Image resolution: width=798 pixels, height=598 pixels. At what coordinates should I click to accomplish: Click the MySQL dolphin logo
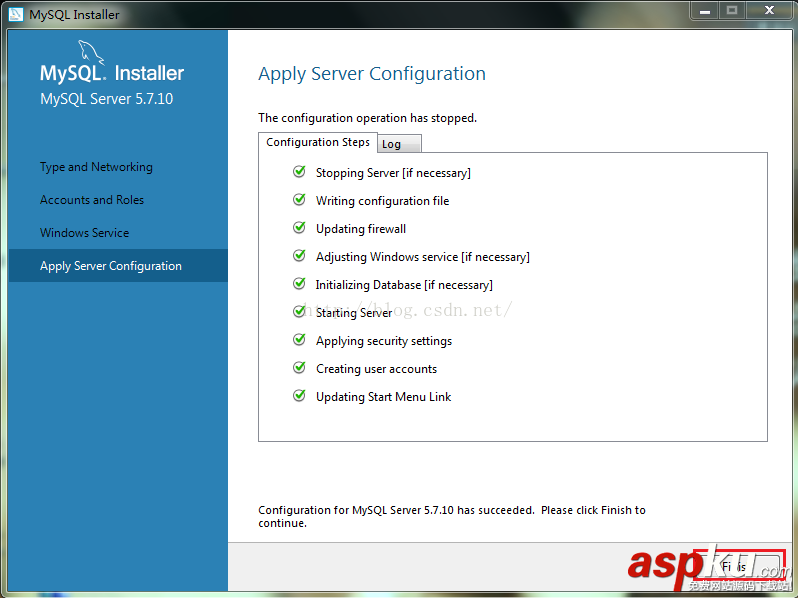tap(91, 52)
